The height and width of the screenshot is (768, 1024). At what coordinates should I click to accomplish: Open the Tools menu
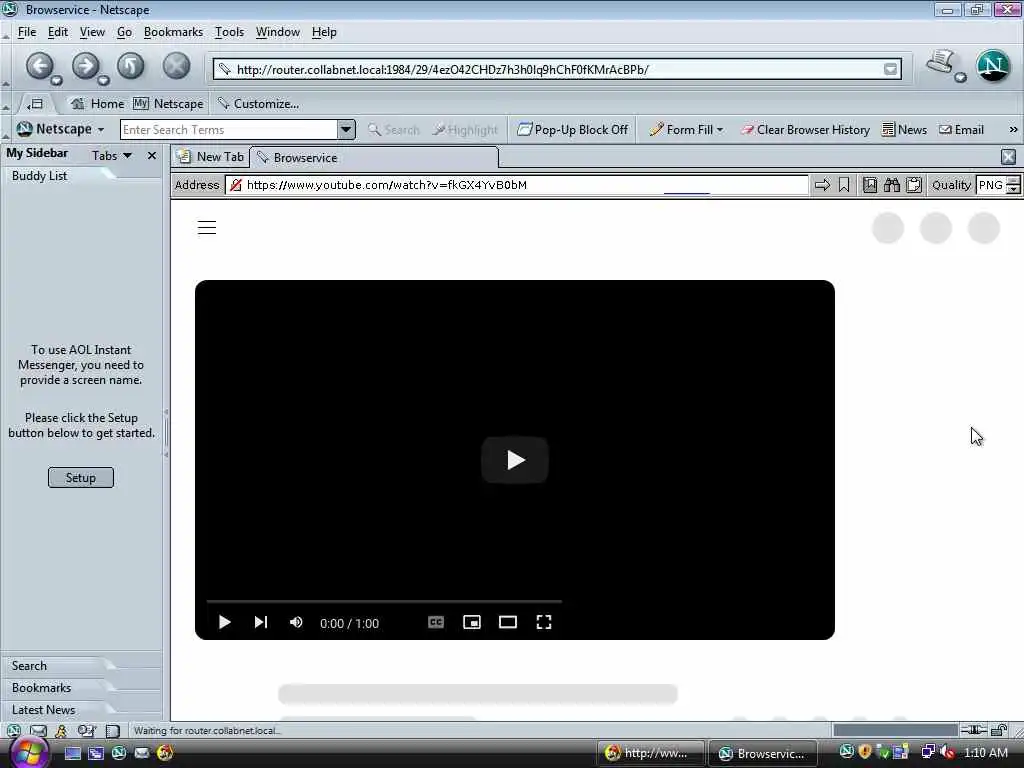(x=229, y=32)
